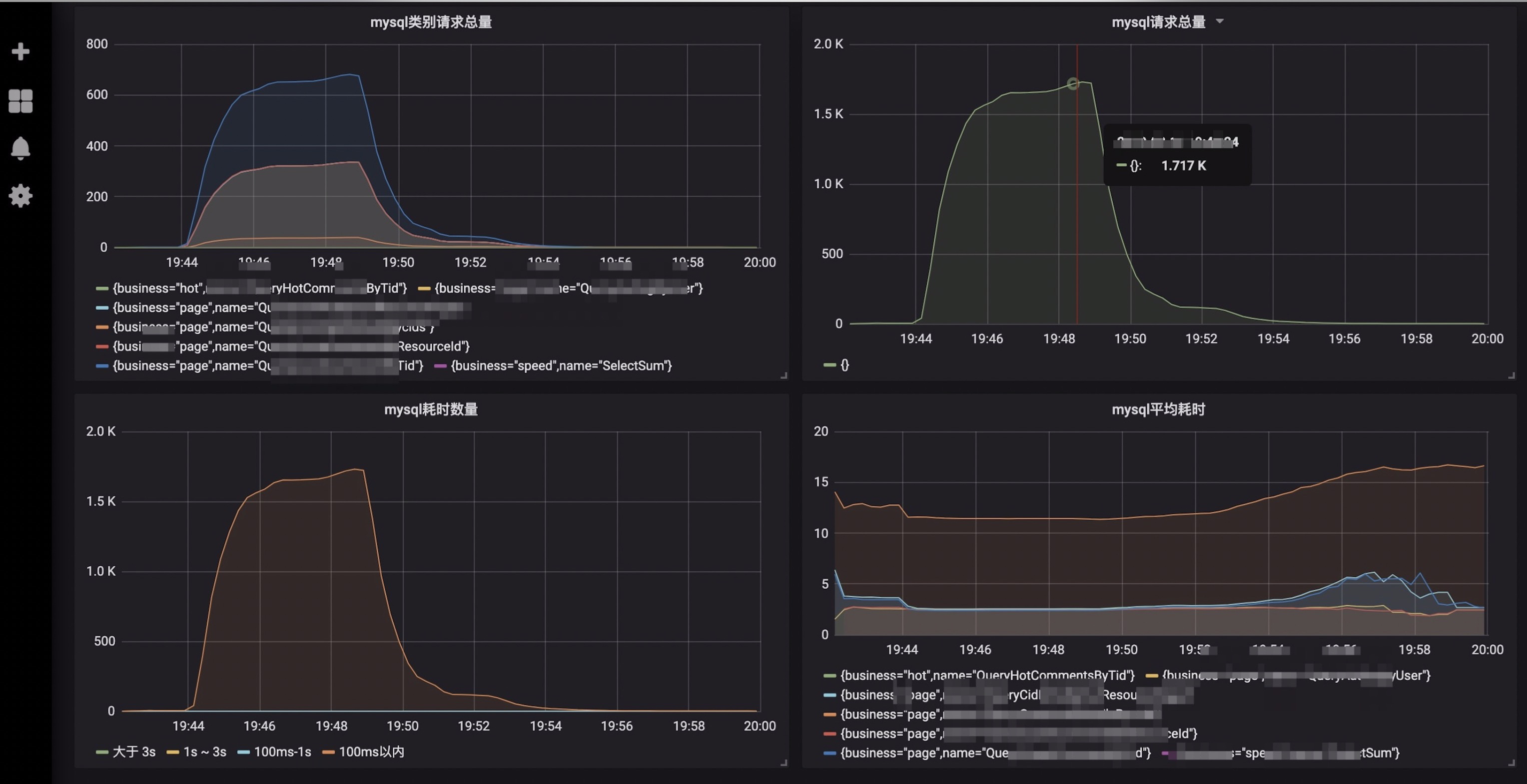Toggle the 1s ~ 3s legend series

point(204,752)
